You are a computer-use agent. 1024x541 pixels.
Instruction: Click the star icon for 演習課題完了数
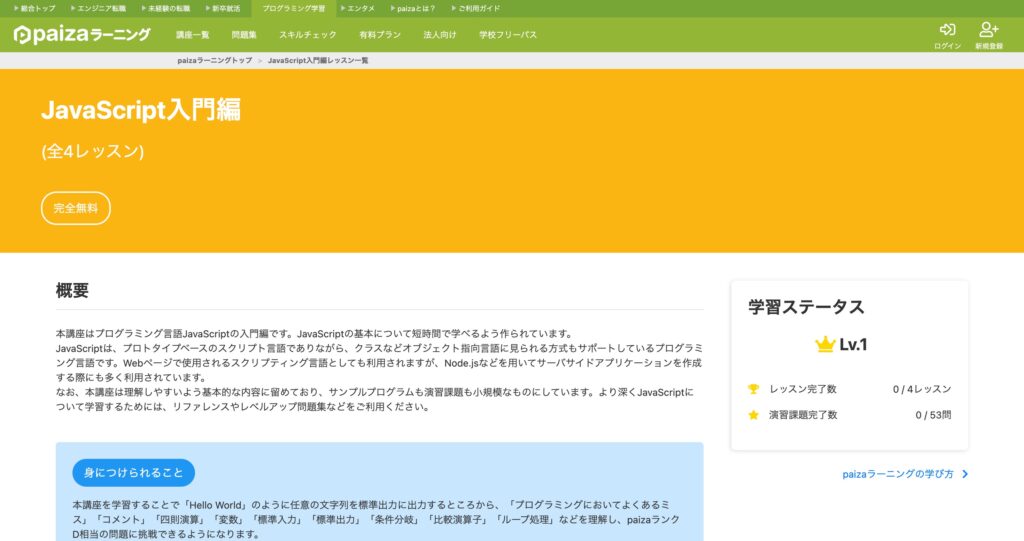coord(754,415)
